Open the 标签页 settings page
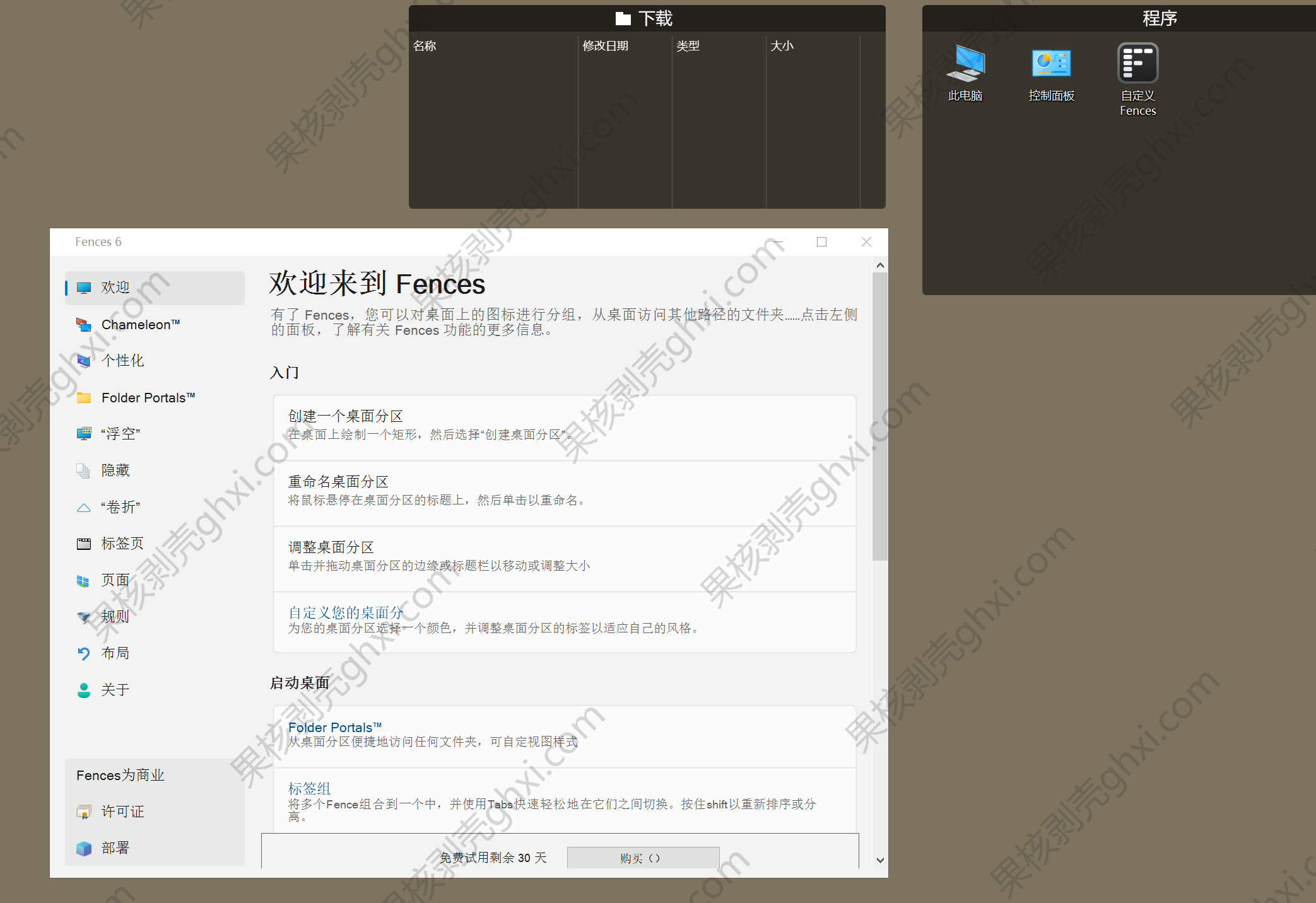Image resolution: width=1316 pixels, height=903 pixels. (122, 543)
